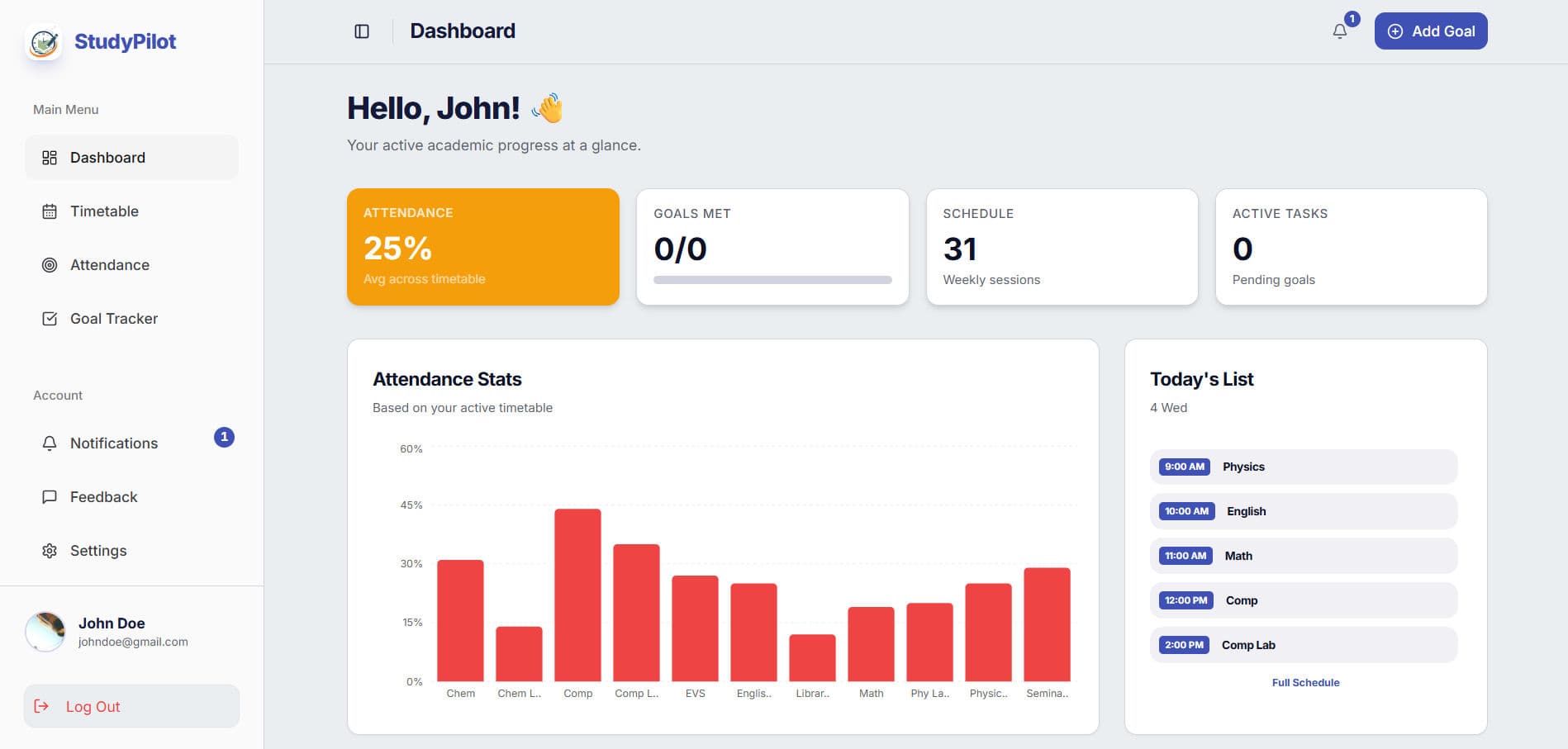Open notifications via the top-right bell icon
1568x749 pixels.
1340,31
